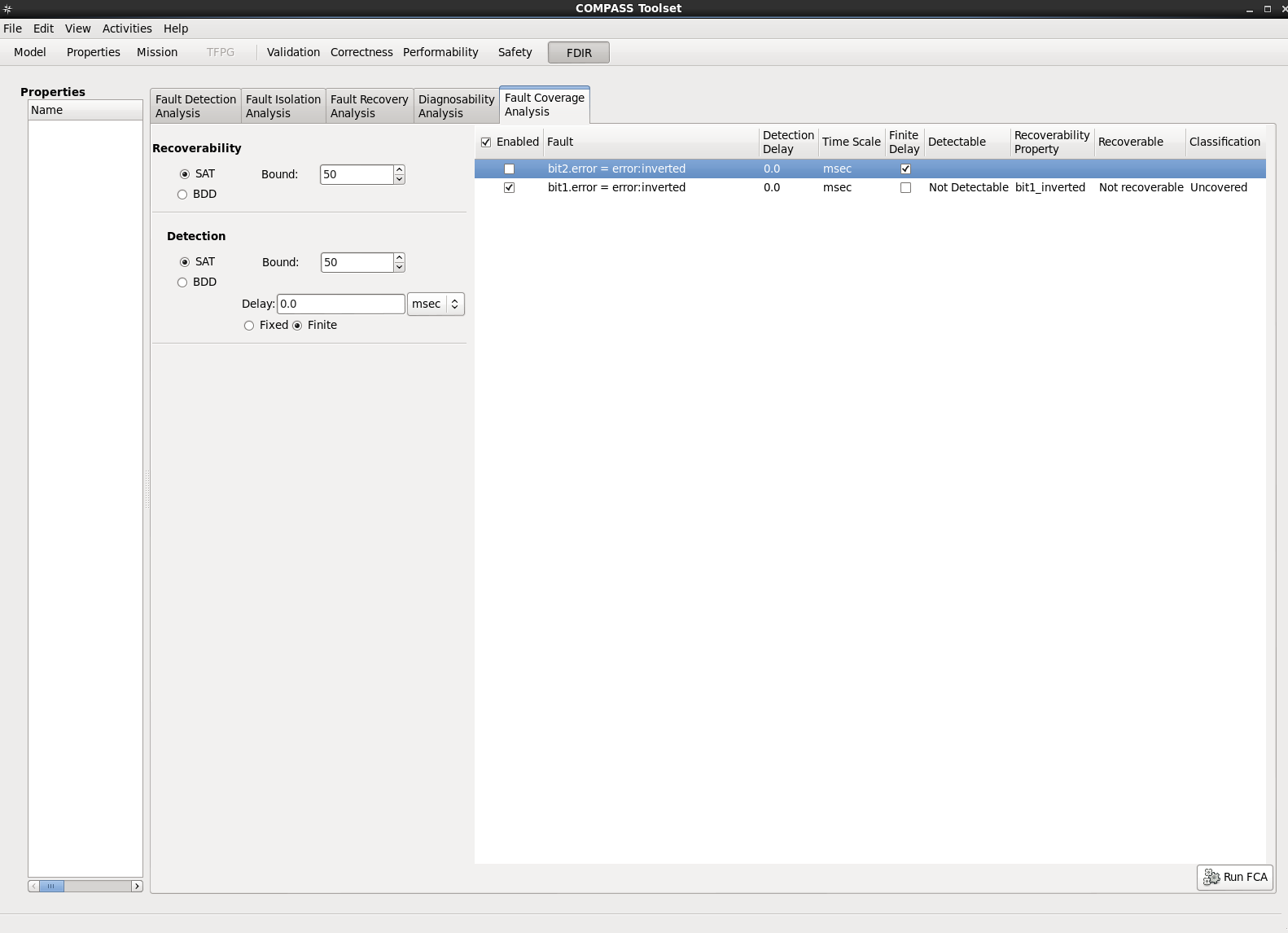This screenshot has width=1288, height=933.
Task: Click the window menu icon in title bar
Action: (x=7, y=8)
